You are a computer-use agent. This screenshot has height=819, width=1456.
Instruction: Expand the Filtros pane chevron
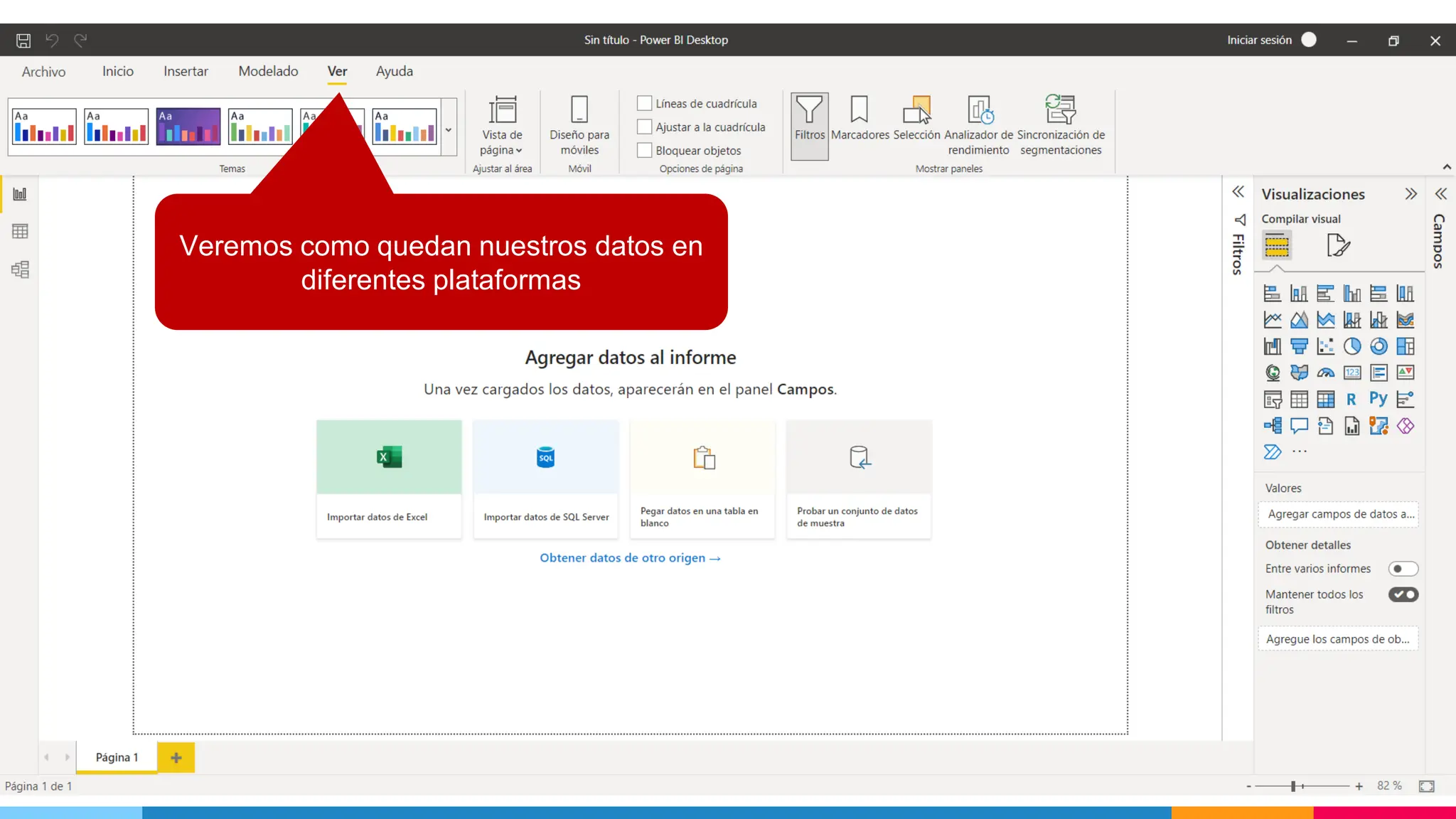click(1238, 192)
